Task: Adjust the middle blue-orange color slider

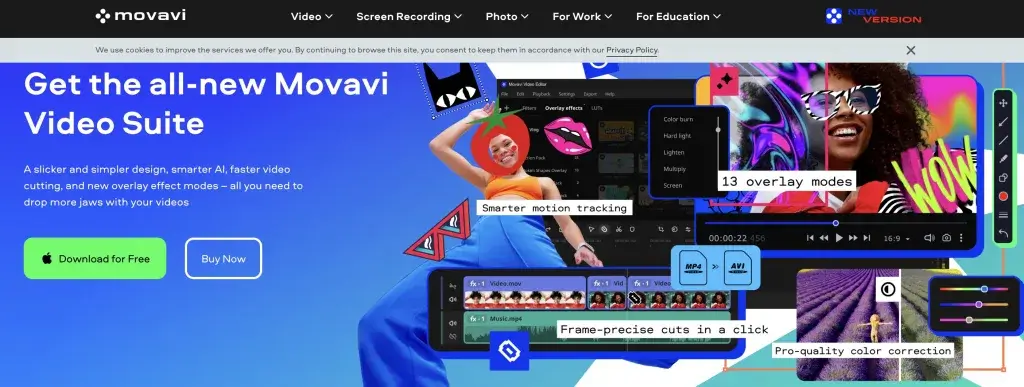Action: [x=974, y=304]
